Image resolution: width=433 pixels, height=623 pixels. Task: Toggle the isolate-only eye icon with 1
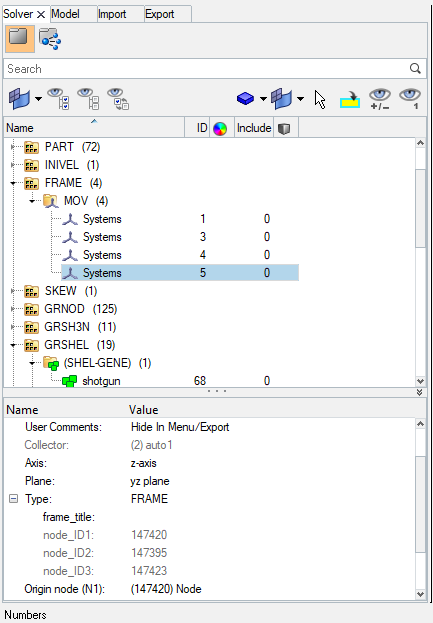[410, 99]
